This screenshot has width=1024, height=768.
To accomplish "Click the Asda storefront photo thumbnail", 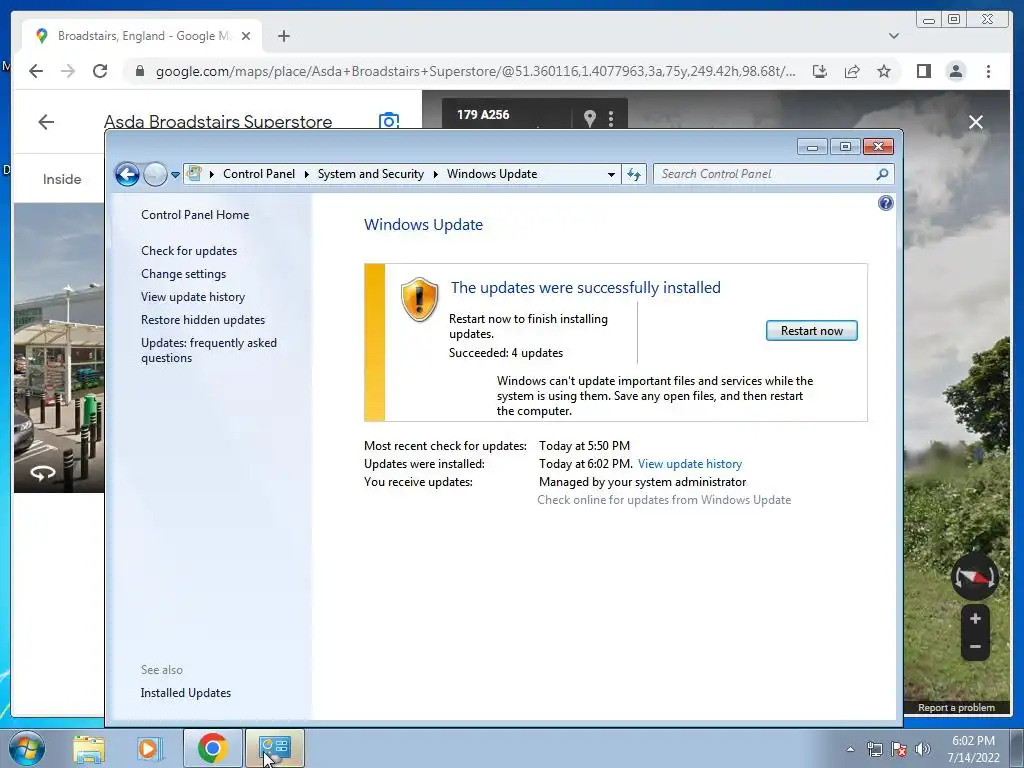I will [59, 347].
